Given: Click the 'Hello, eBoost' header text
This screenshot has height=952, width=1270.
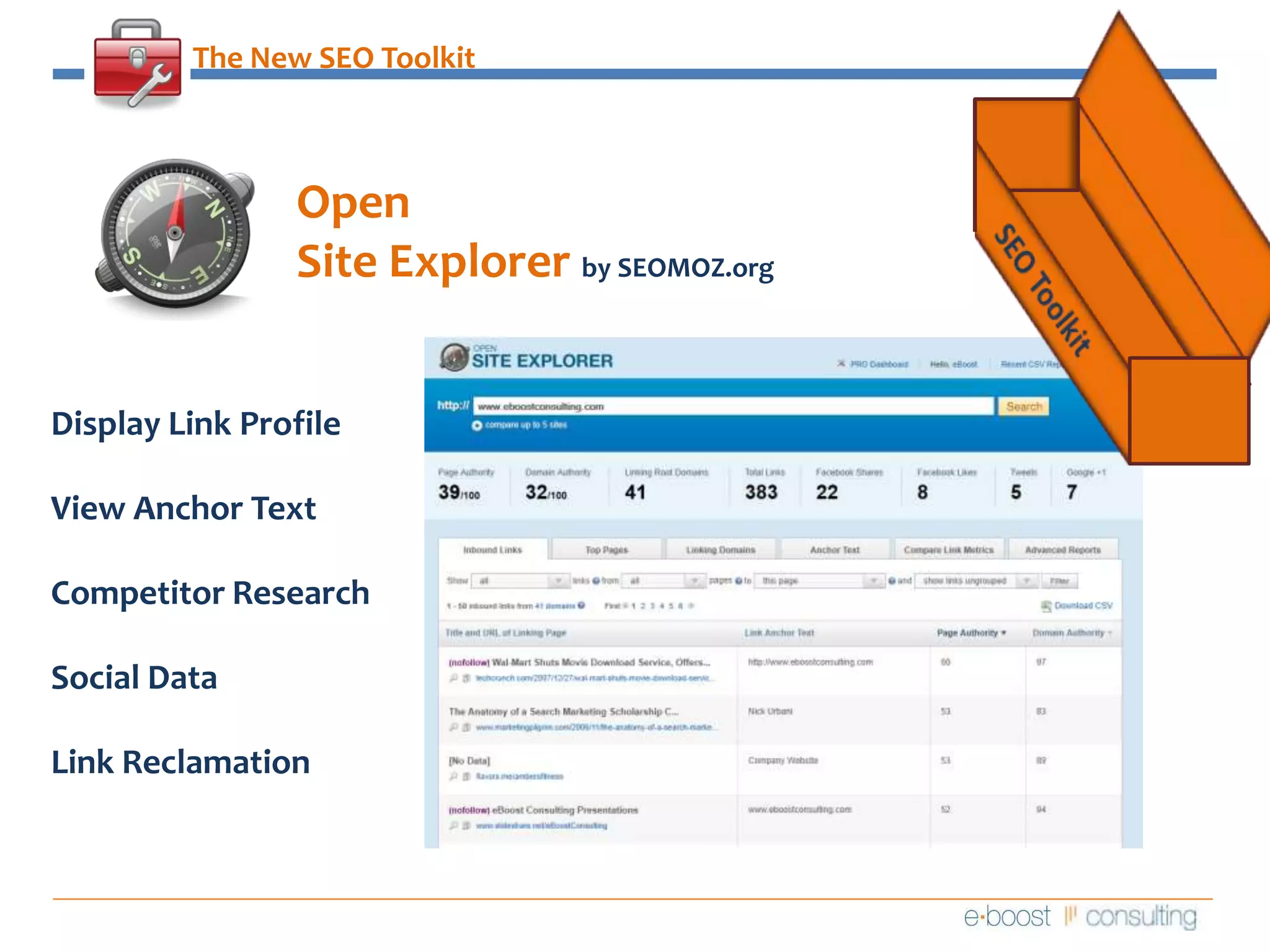Looking at the screenshot, I should [953, 364].
